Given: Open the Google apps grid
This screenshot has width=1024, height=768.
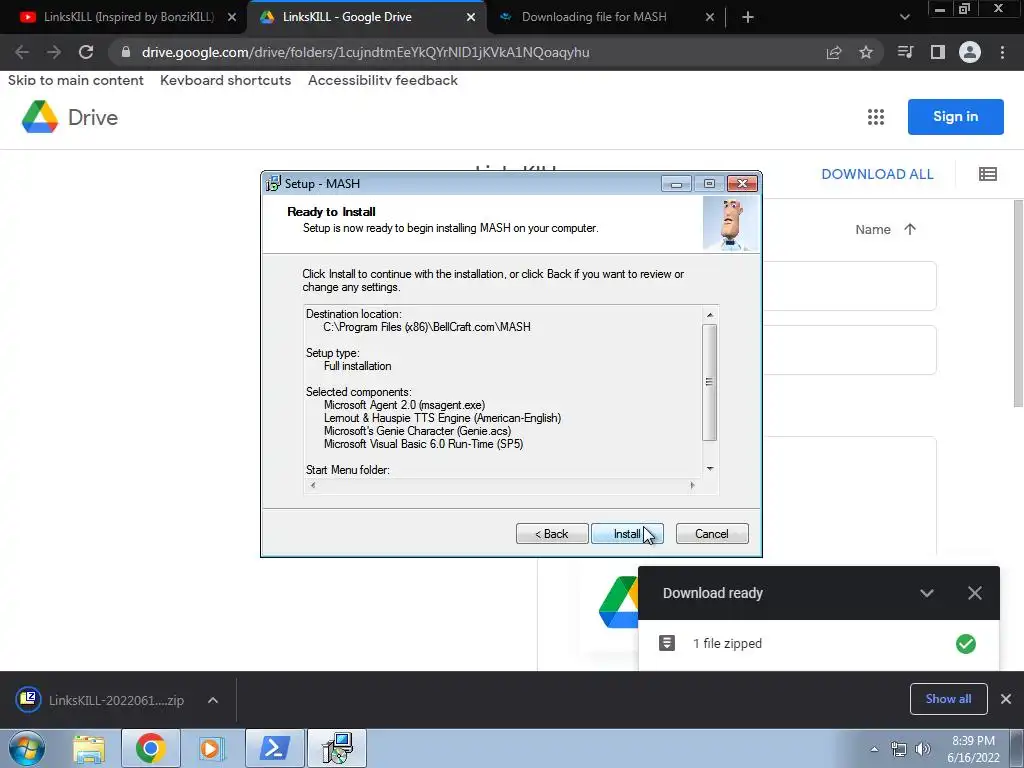Looking at the screenshot, I should 876,117.
